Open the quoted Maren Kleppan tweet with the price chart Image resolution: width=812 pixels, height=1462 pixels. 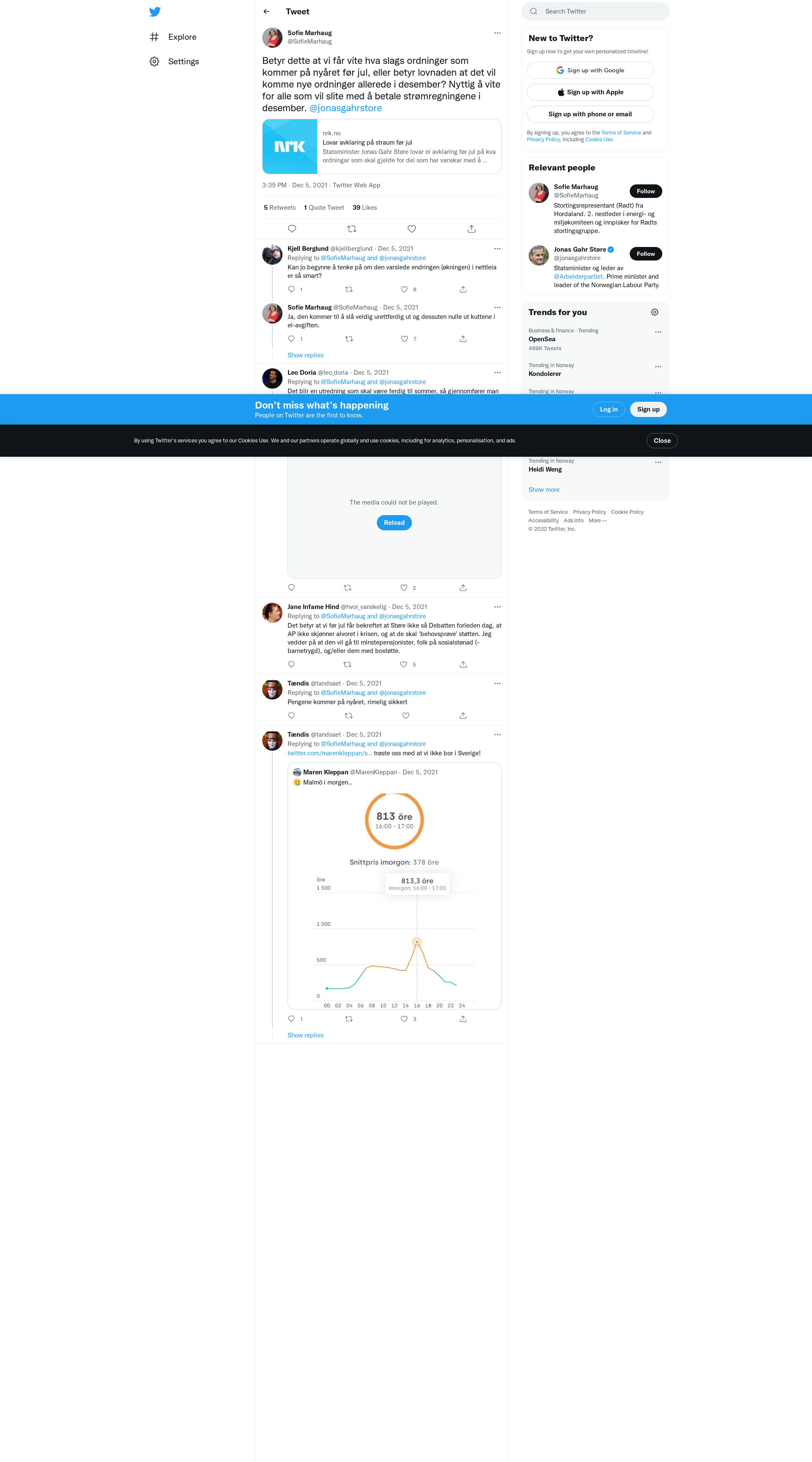(x=394, y=886)
